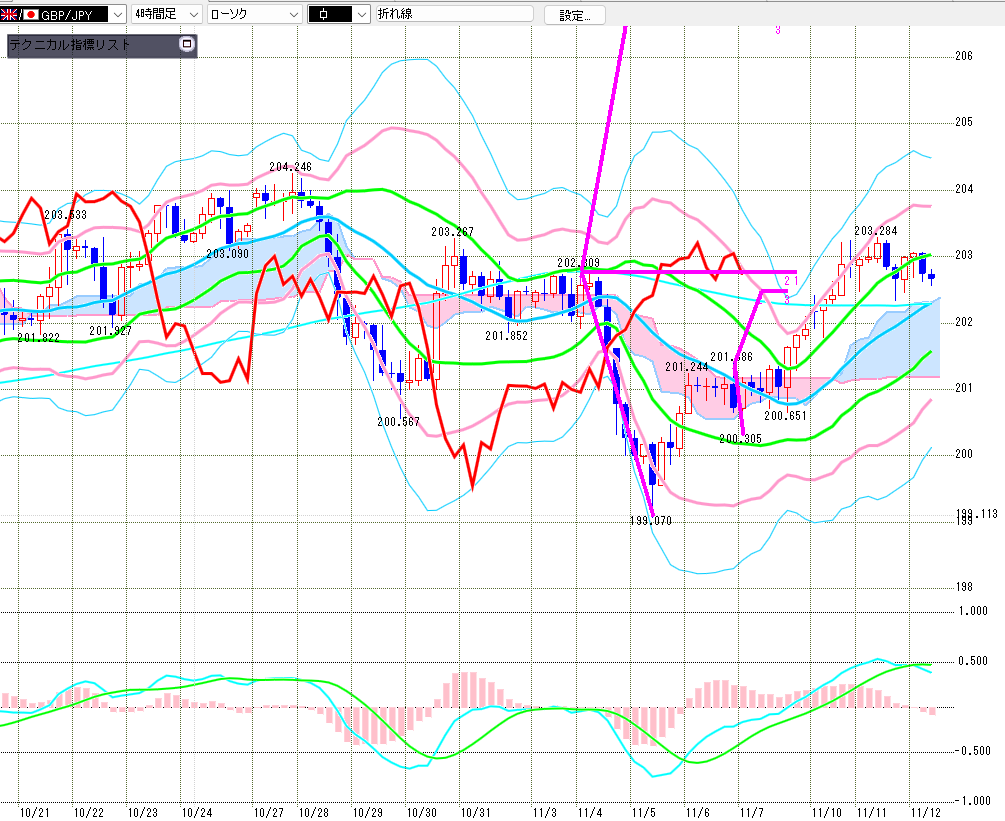Click the expand icon on テクニカル指標リスト panel

185,45
